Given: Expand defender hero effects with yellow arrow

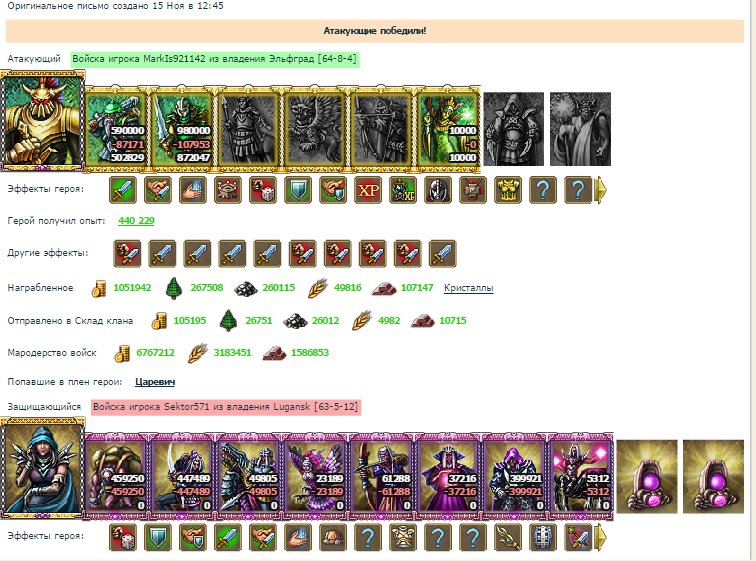Looking at the screenshot, I should 602,537.
